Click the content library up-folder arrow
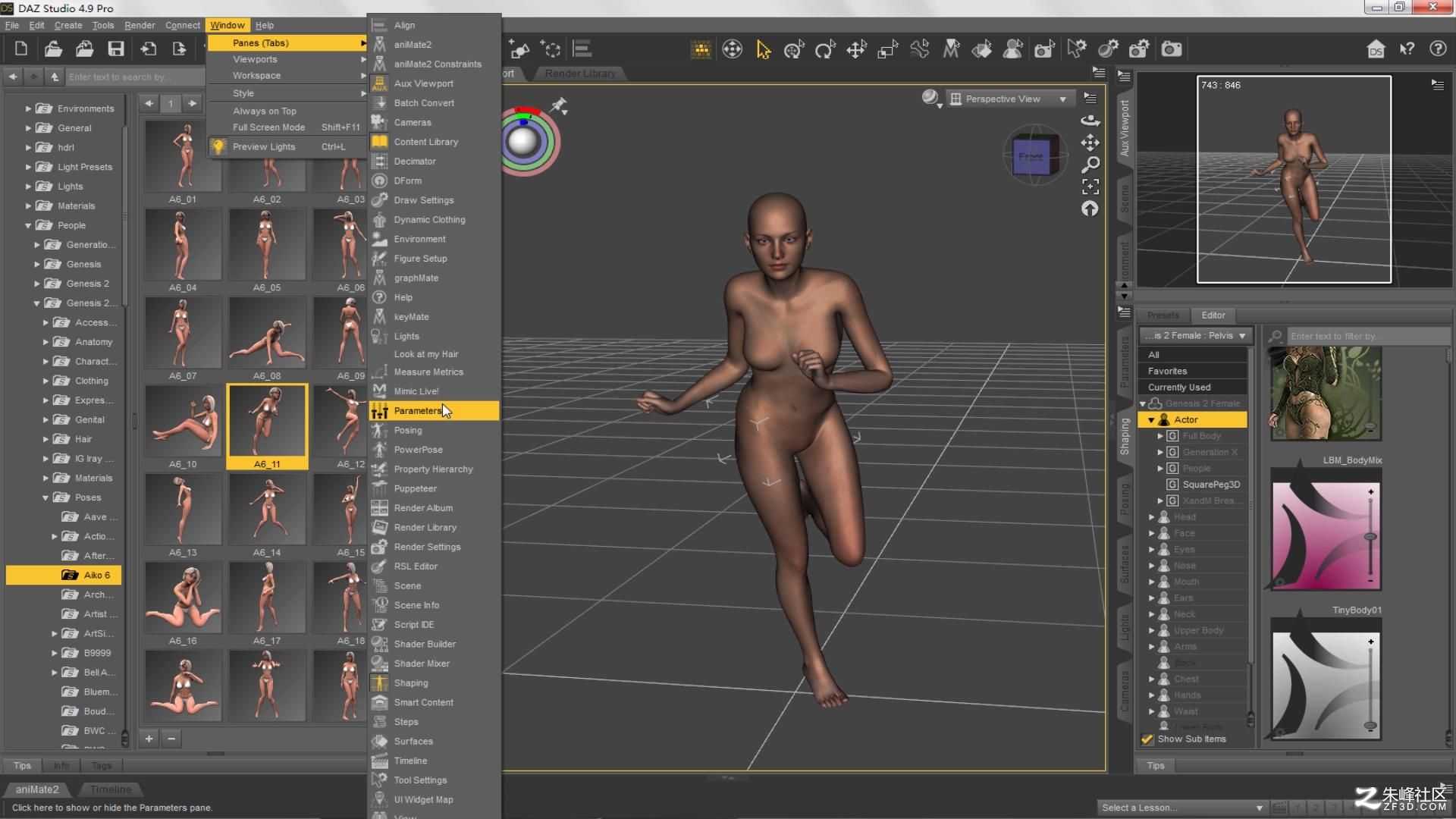Screen dimensions: 1456x819 55,77
